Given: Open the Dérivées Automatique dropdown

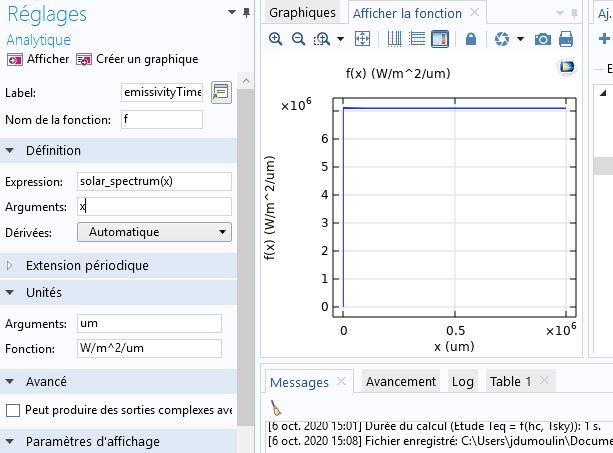Looking at the screenshot, I should (x=154, y=232).
